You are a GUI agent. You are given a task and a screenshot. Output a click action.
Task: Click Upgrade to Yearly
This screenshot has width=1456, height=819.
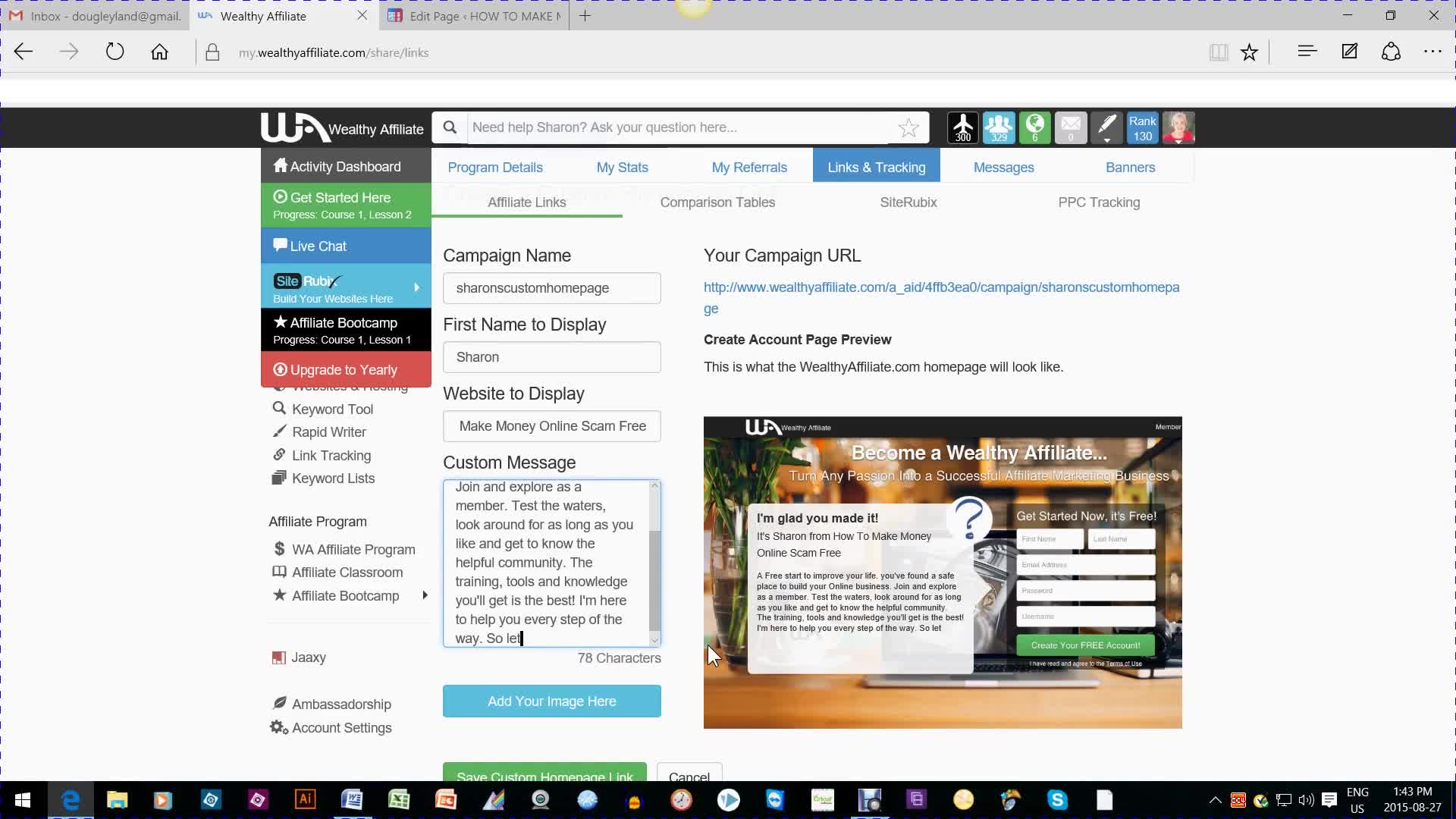click(346, 369)
